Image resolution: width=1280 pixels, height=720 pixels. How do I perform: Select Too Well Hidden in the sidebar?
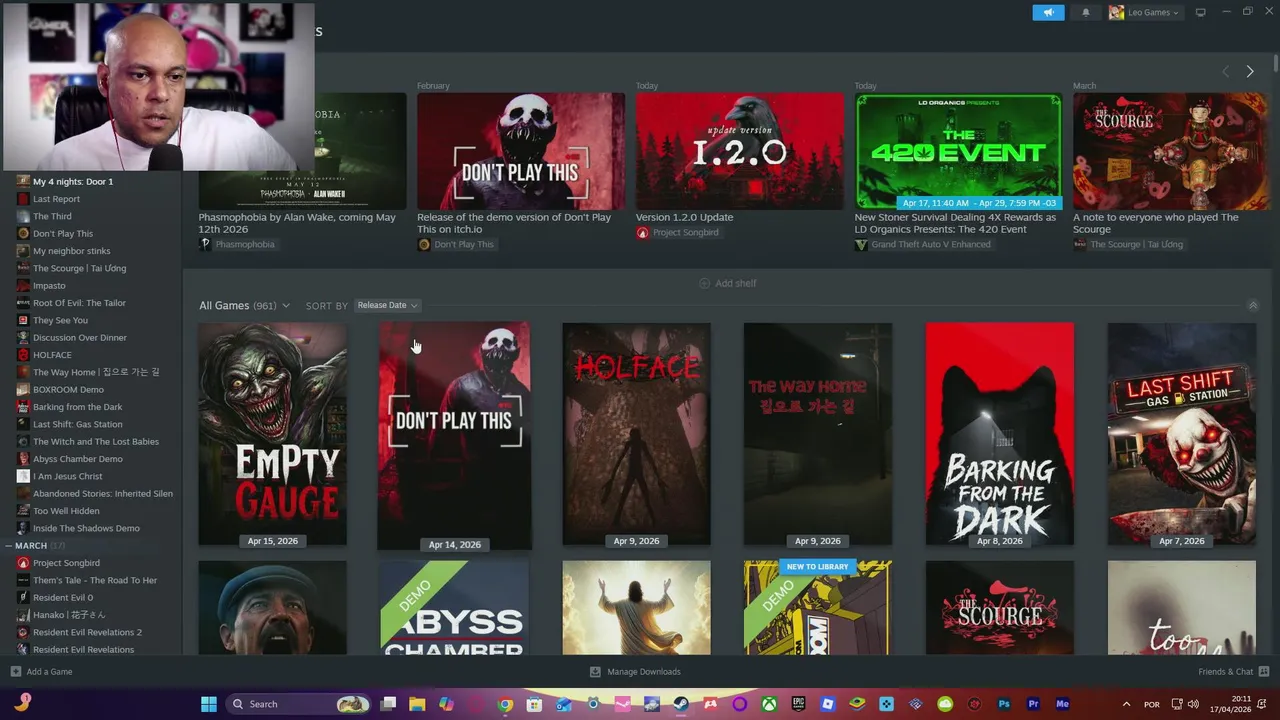coord(90,511)
